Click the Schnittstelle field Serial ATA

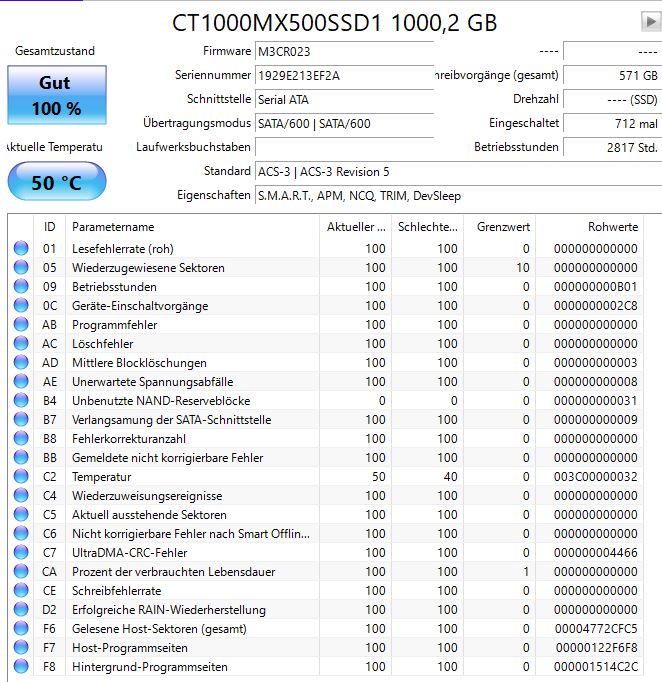(x=344, y=99)
